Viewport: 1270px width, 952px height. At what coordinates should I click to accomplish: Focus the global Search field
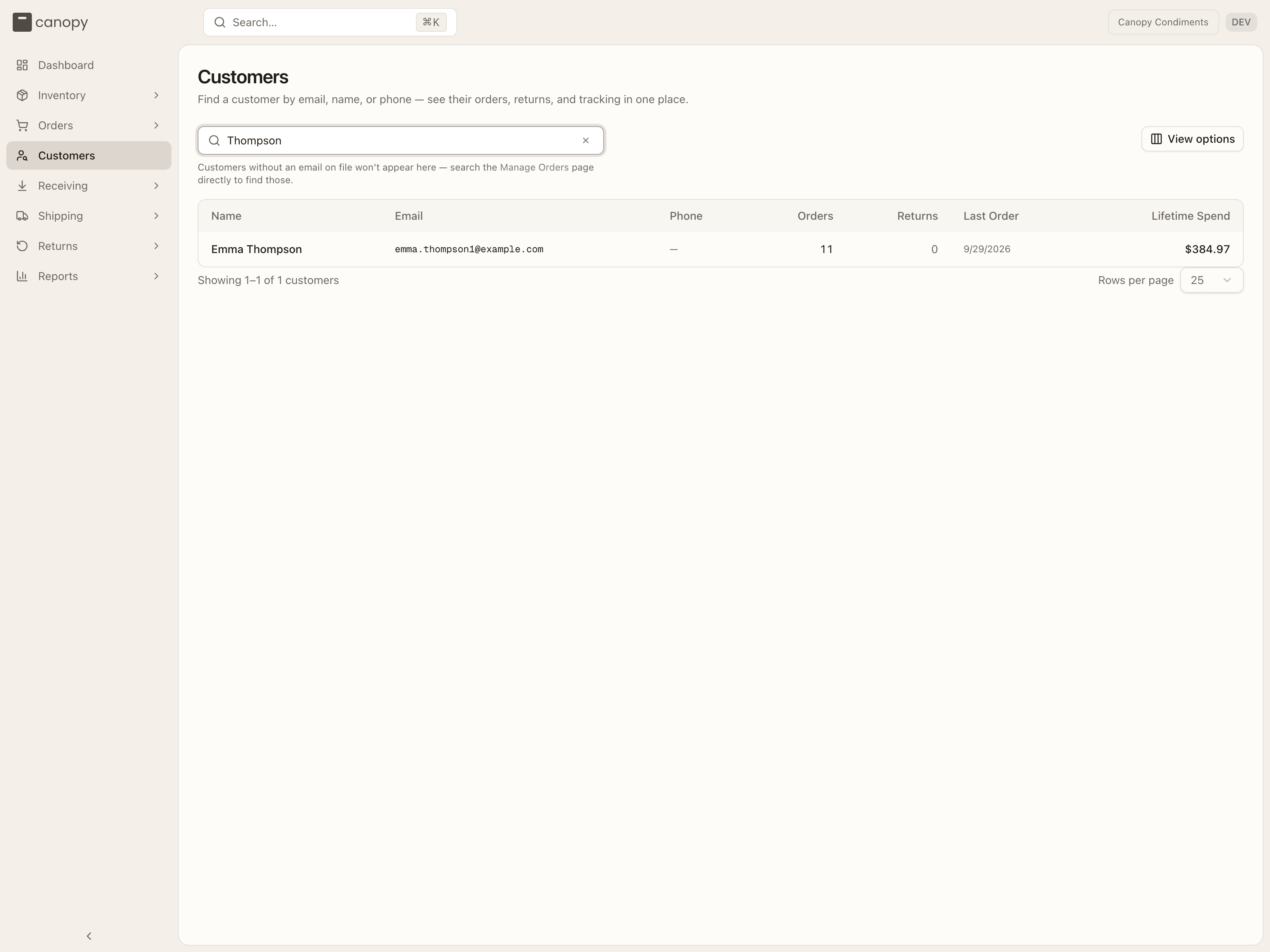pos(329,22)
